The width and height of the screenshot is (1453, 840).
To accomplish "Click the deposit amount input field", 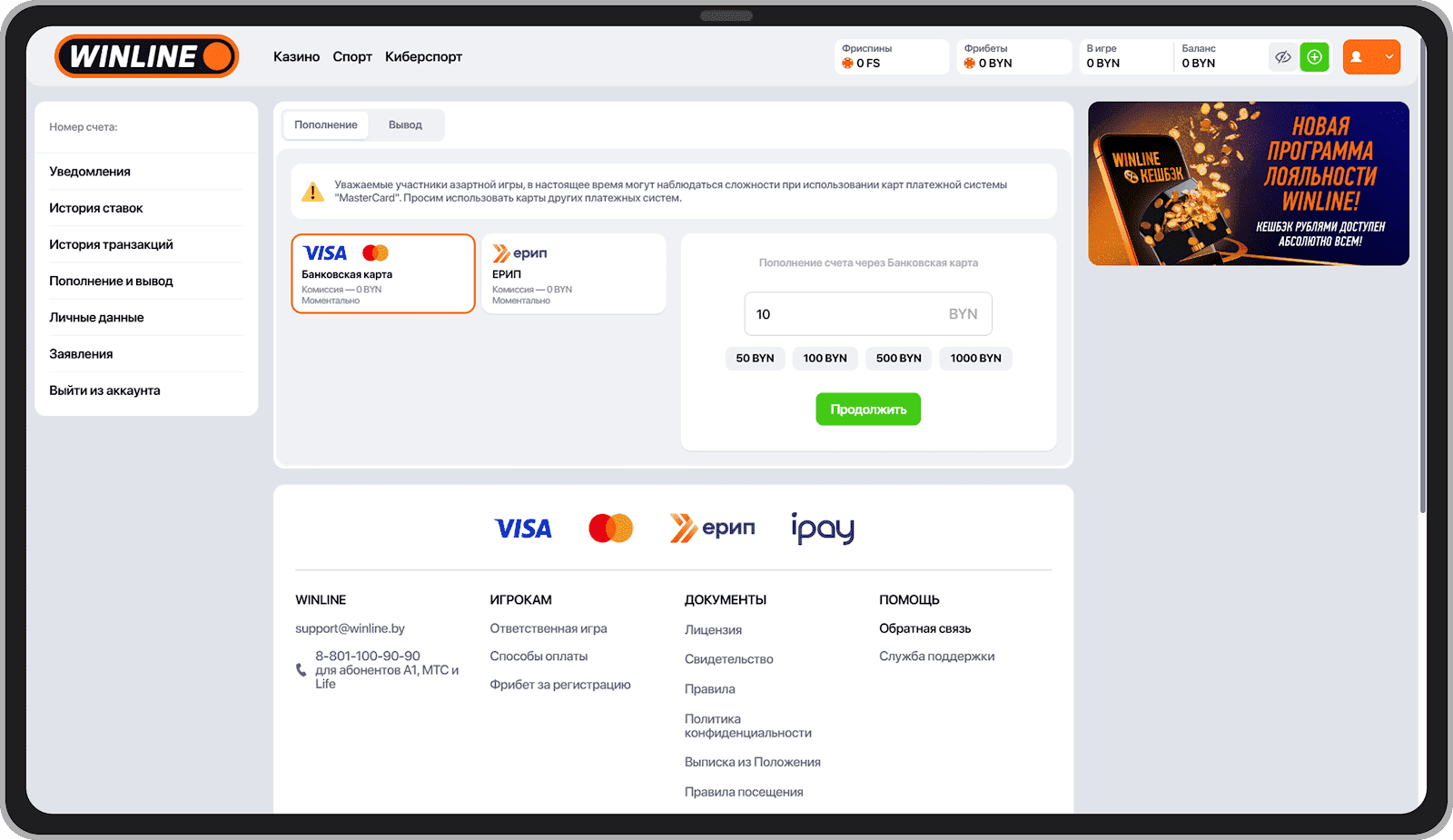I will point(868,314).
